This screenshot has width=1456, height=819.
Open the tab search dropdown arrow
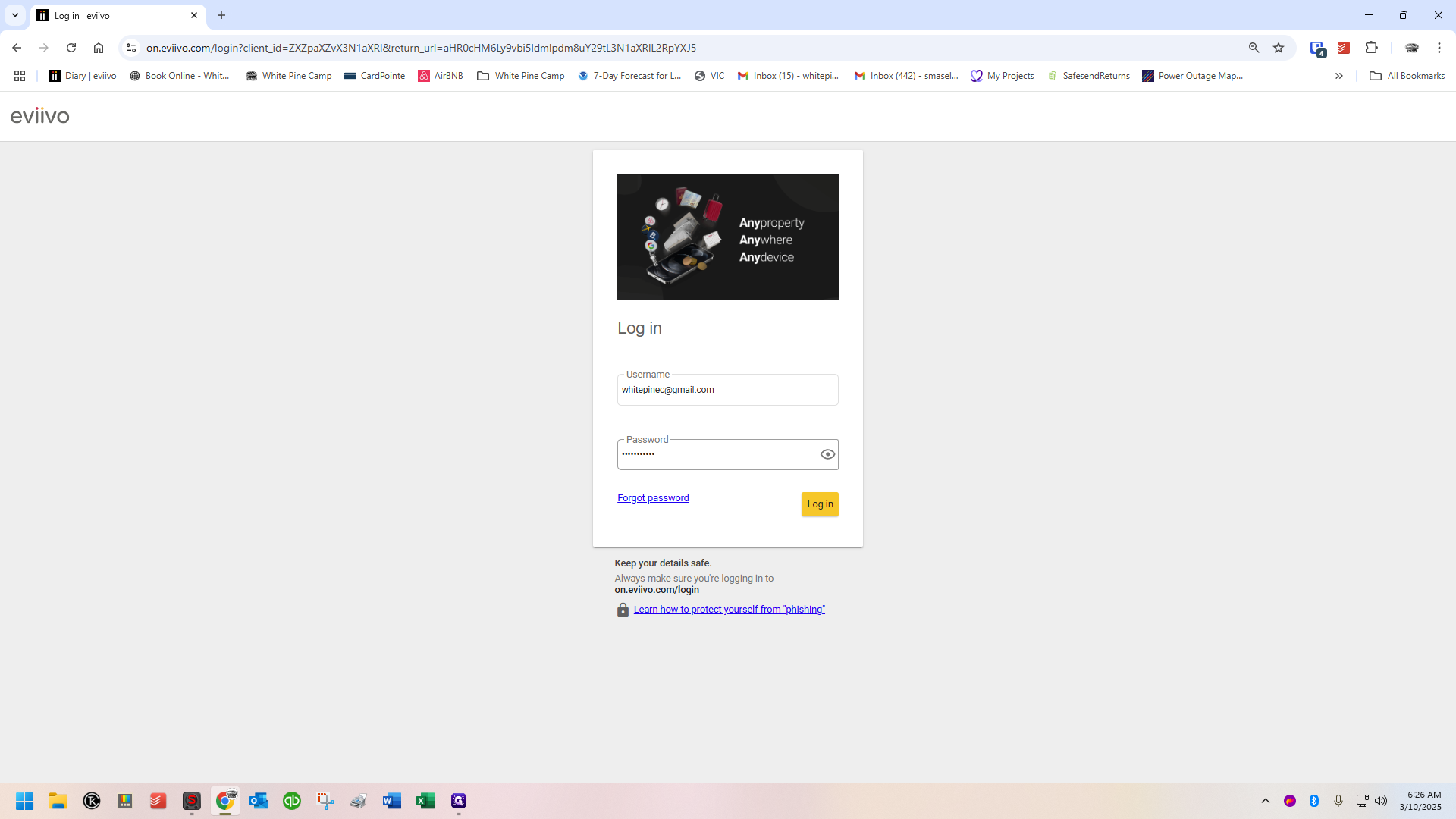click(x=15, y=15)
